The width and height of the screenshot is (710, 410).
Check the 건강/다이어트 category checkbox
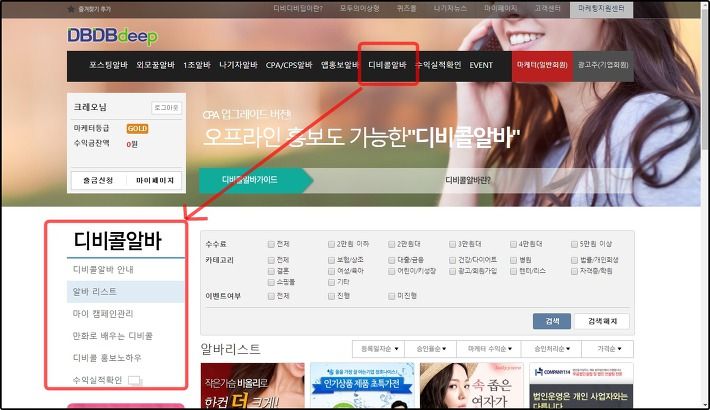pyautogui.click(x=452, y=260)
